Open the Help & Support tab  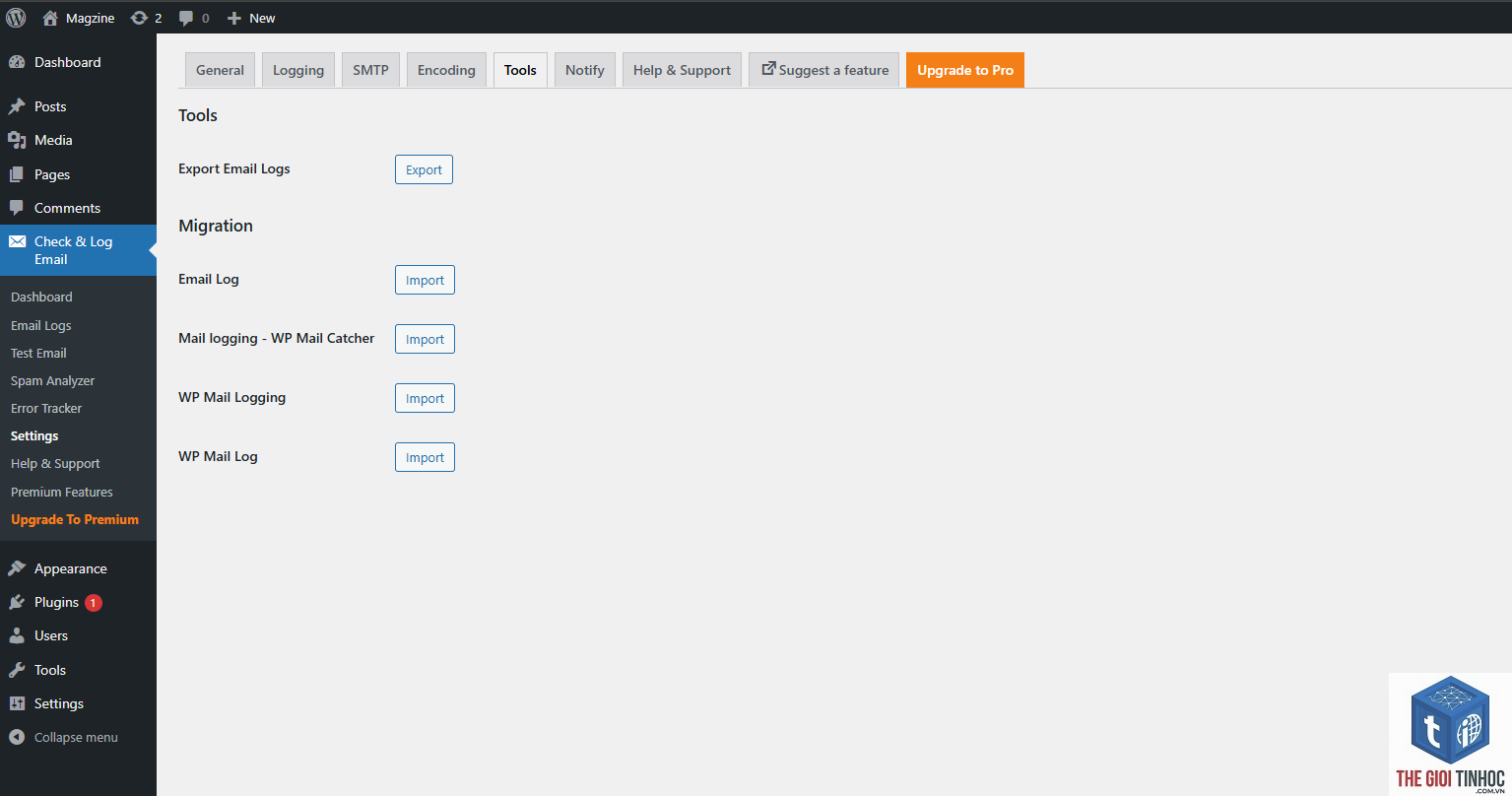coord(682,70)
